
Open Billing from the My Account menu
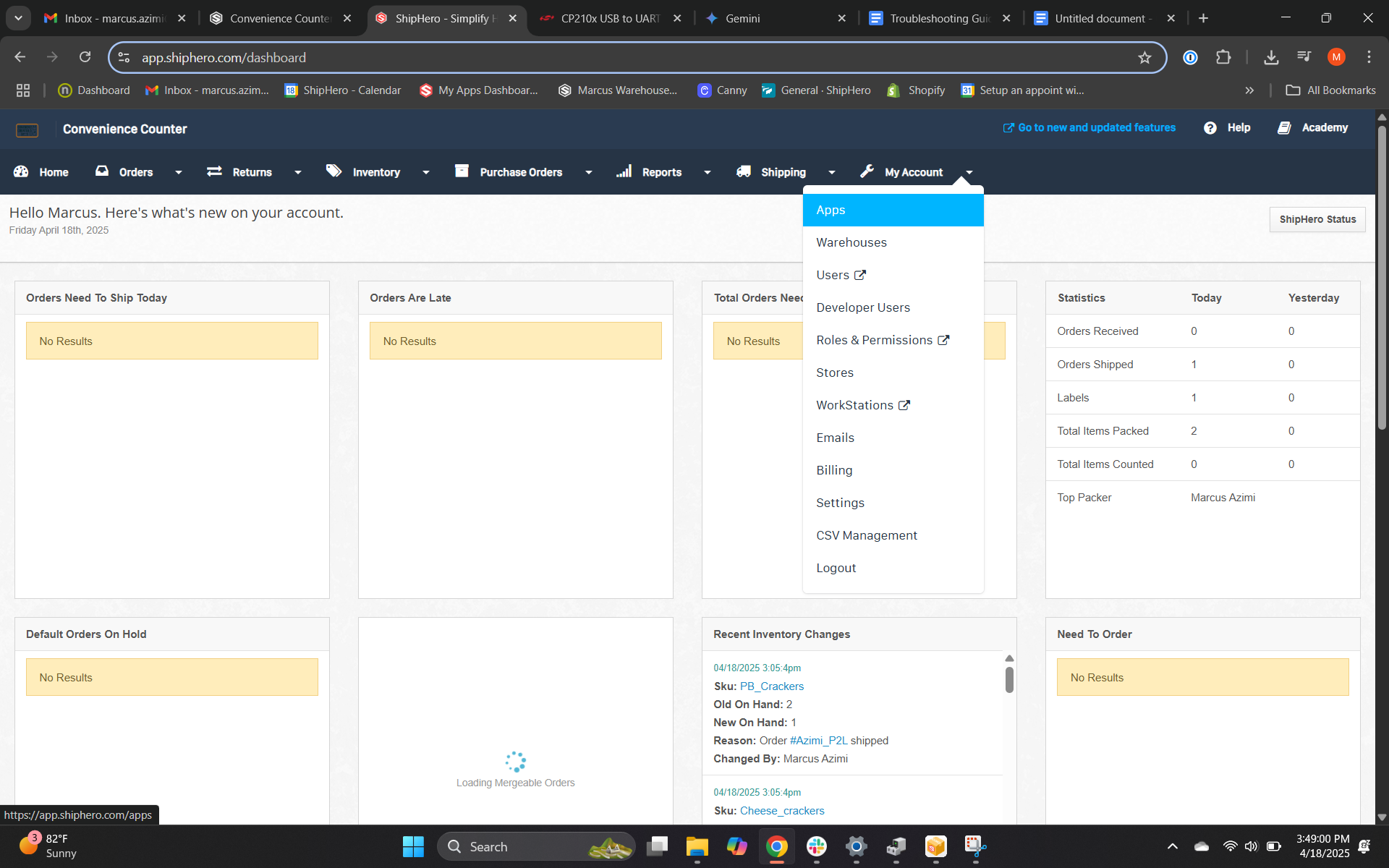coord(893,470)
